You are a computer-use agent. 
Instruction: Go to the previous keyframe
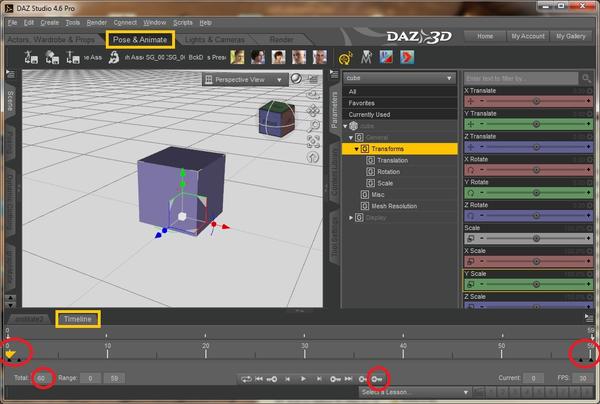272,379
